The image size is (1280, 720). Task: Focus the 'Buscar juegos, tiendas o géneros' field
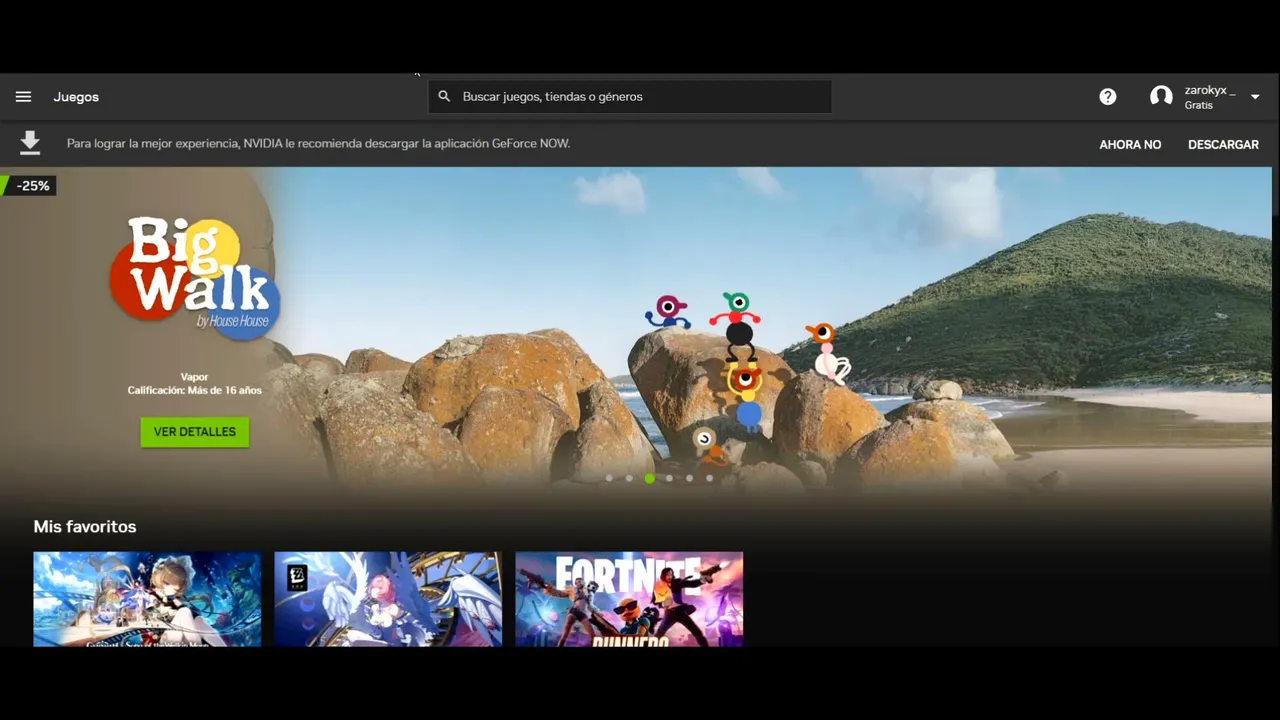pos(630,97)
